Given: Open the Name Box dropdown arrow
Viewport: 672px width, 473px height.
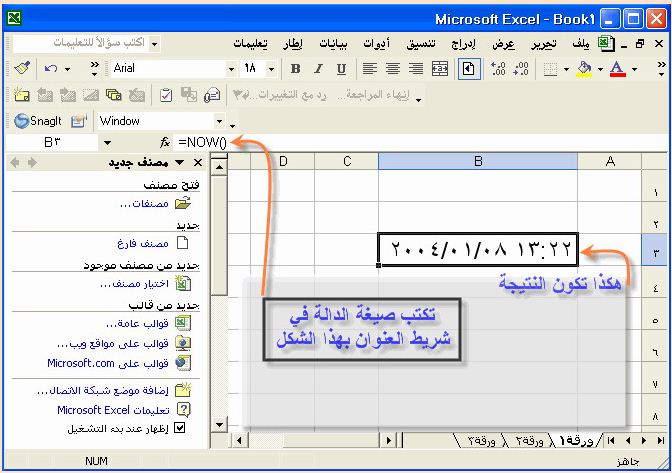Looking at the screenshot, I should (107, 143).
